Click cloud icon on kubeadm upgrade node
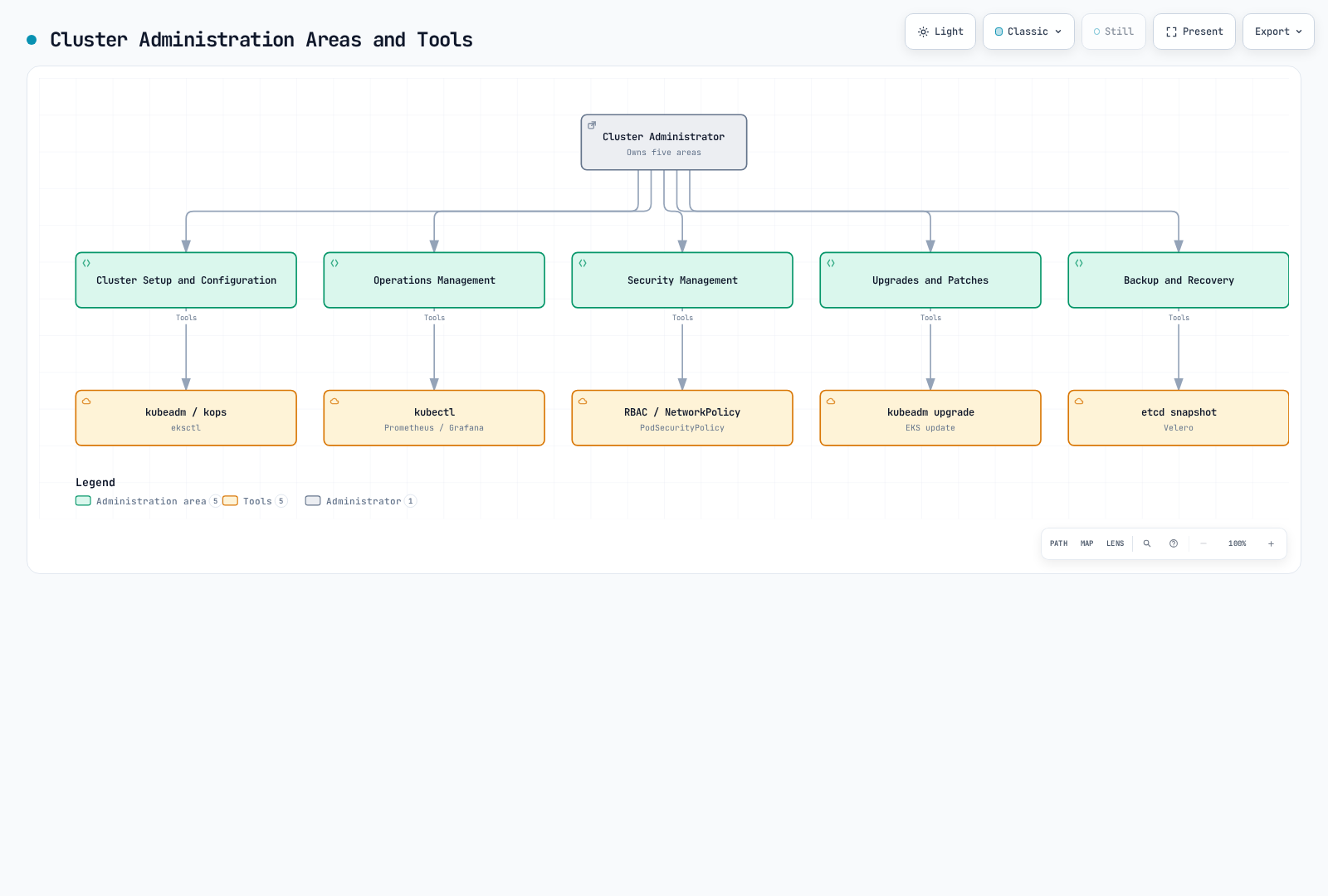The width and height of the screenshot is (1328, 896). coord(831,401)
